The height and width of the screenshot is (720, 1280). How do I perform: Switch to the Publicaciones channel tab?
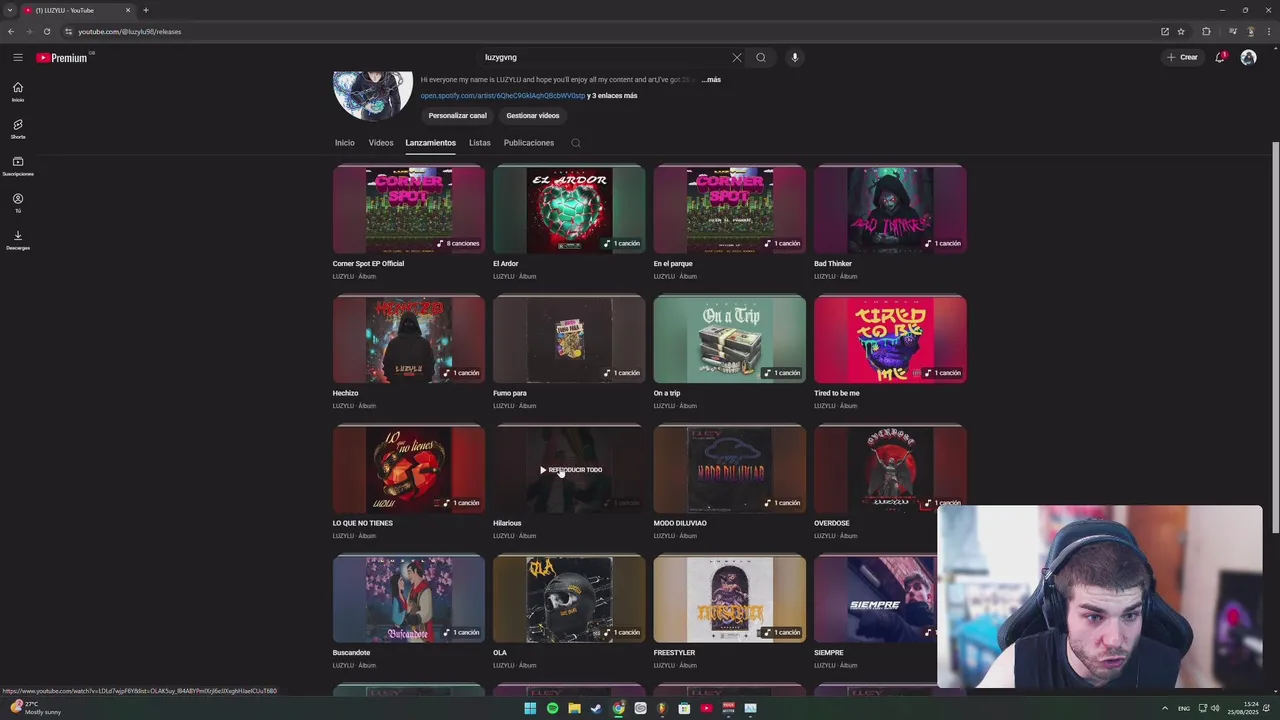coord(529,143)
